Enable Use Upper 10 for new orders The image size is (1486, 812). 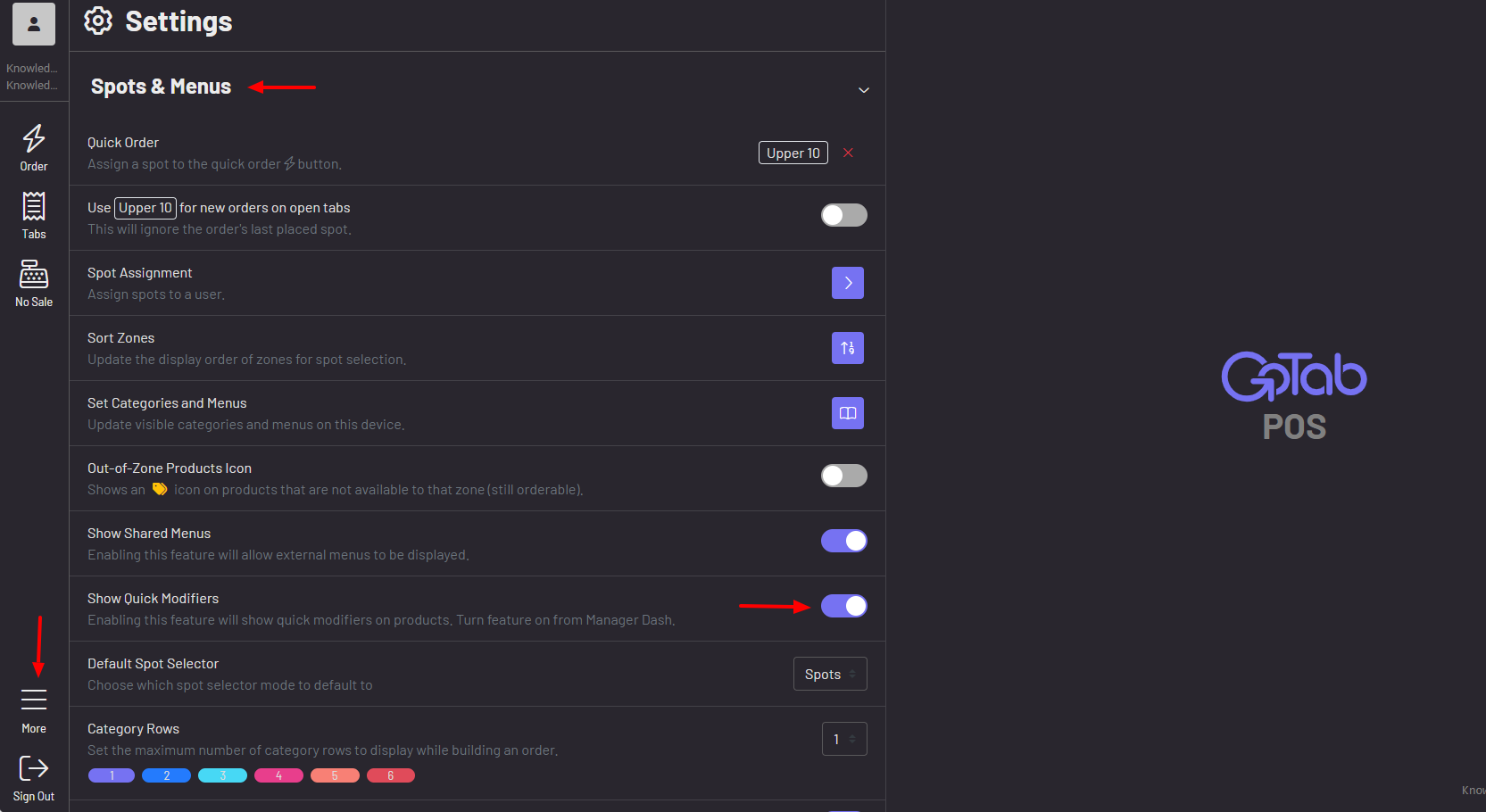pos(843,215)
